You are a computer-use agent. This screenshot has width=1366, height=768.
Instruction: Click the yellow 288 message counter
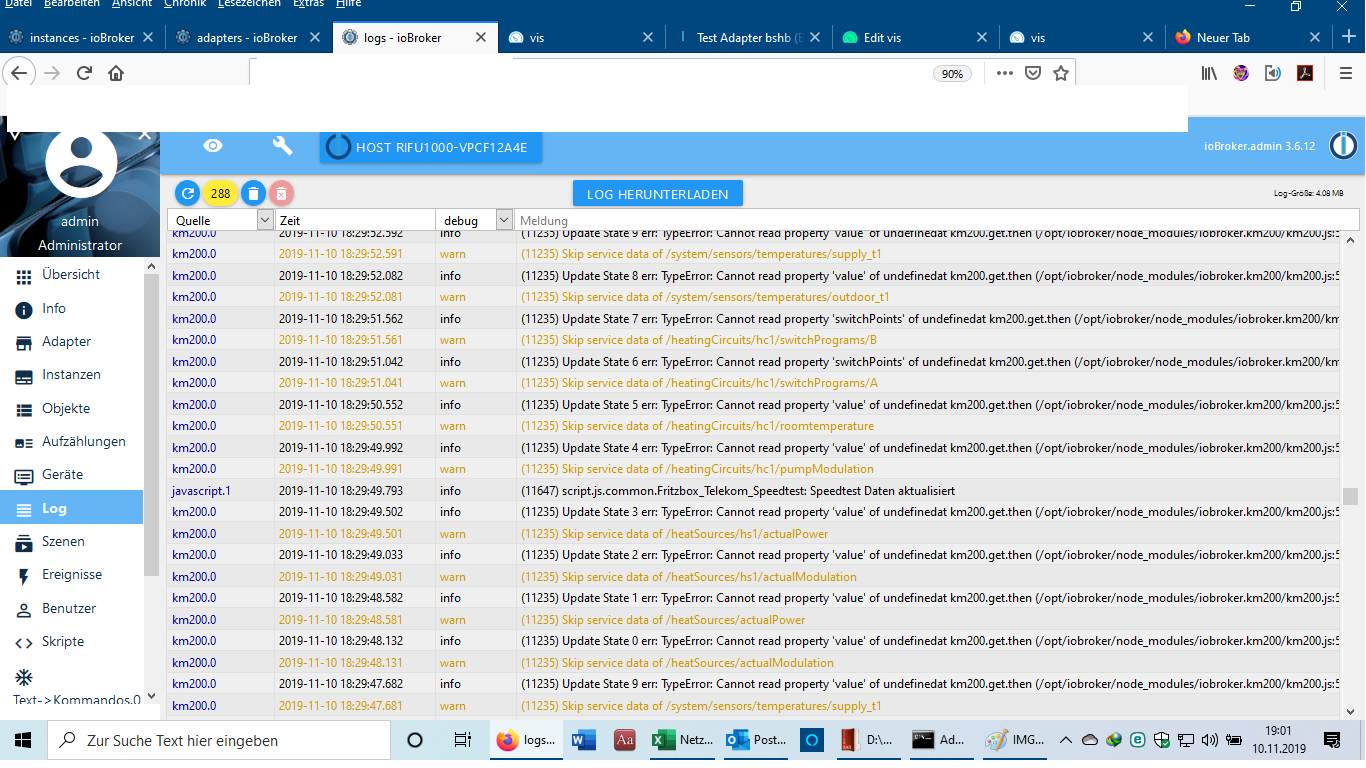tap(220, 193)
